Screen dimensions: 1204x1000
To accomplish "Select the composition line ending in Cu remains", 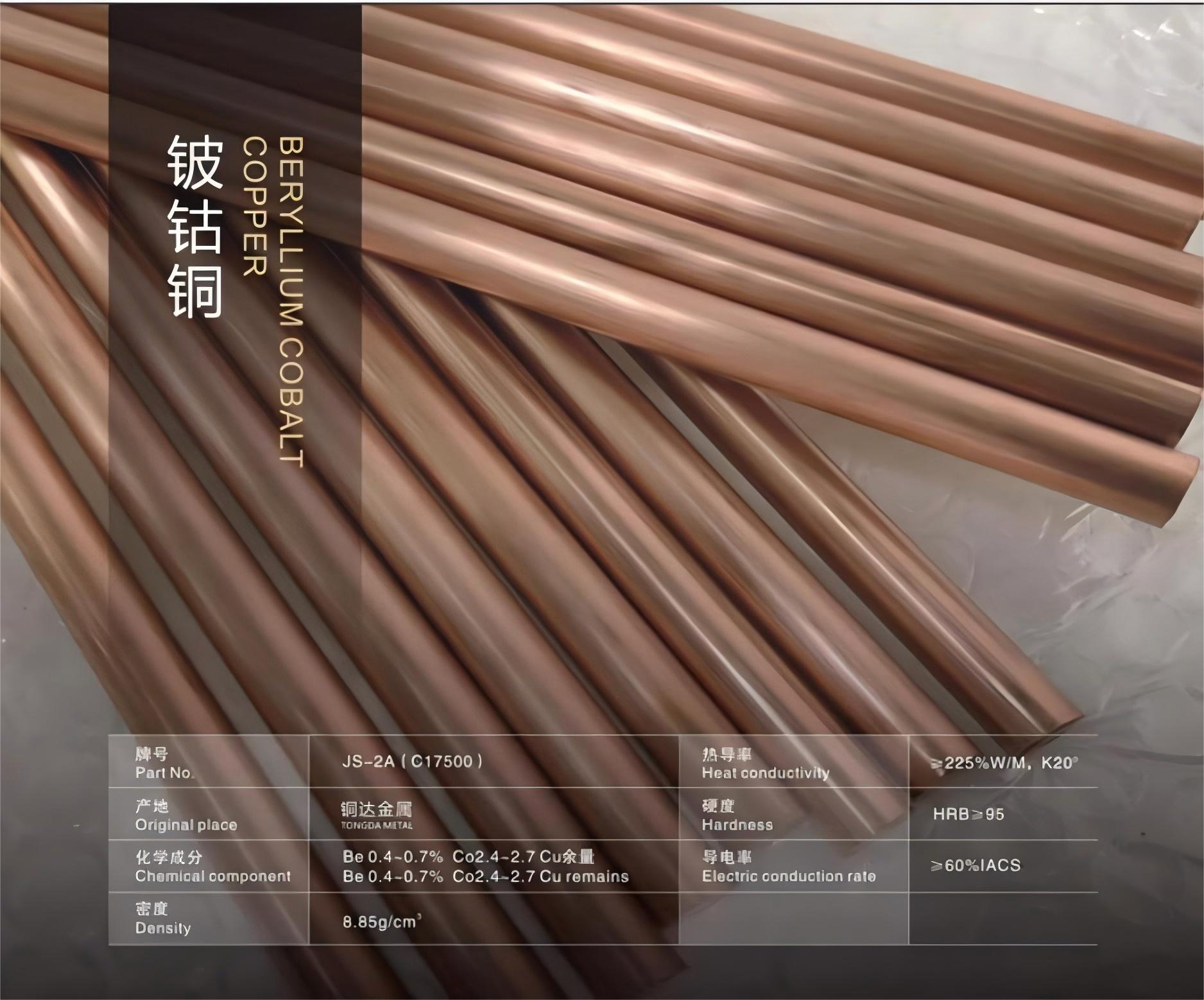I will click(485, 876).
